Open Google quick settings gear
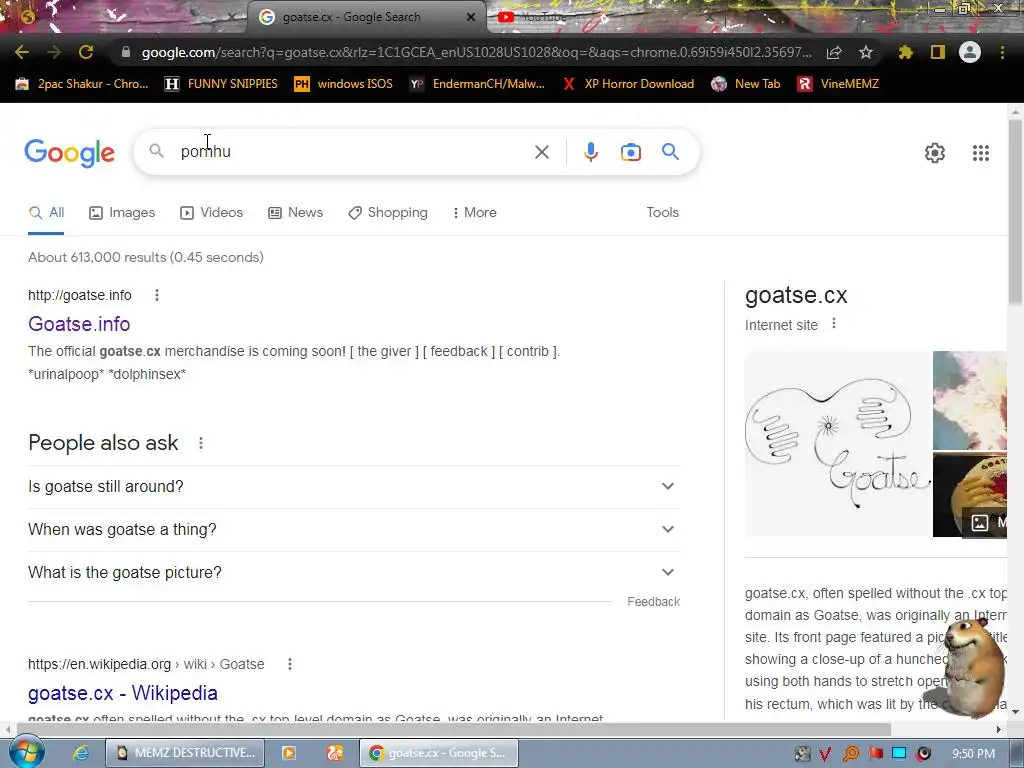This screenshot has height=768, width=1024. pos(935,153)
